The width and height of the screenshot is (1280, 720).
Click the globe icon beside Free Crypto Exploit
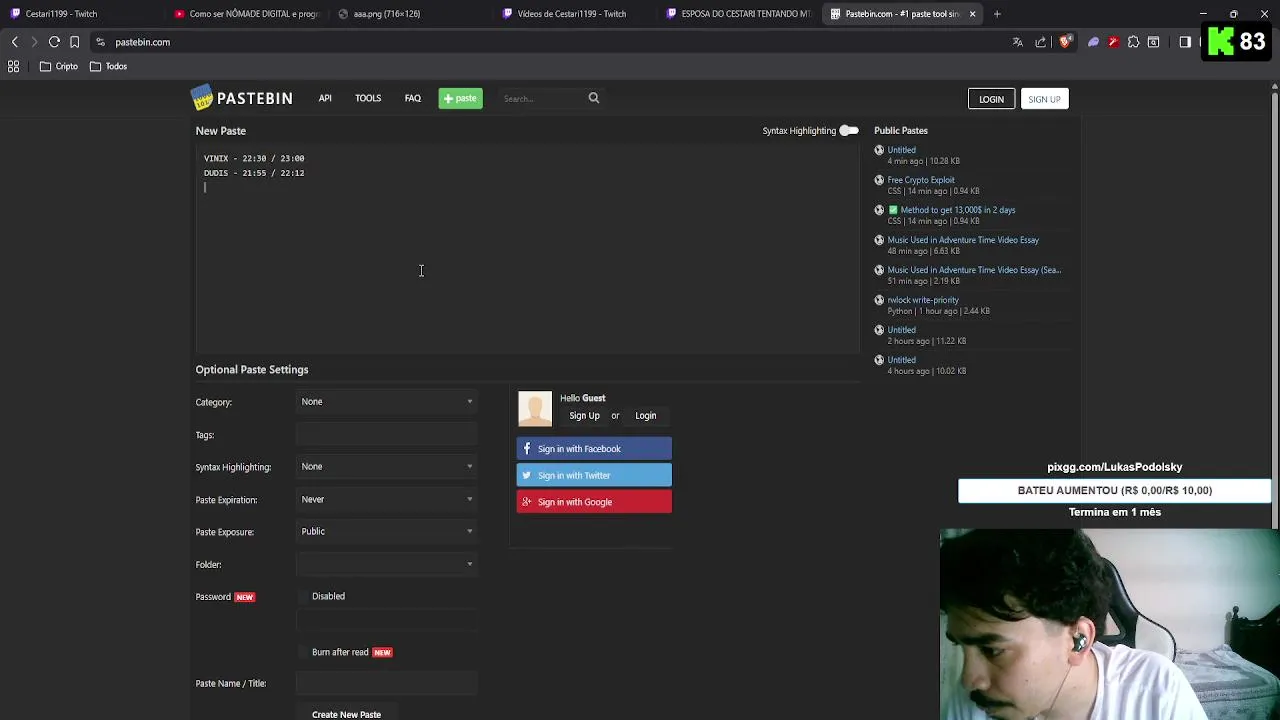tap(879, 180)
